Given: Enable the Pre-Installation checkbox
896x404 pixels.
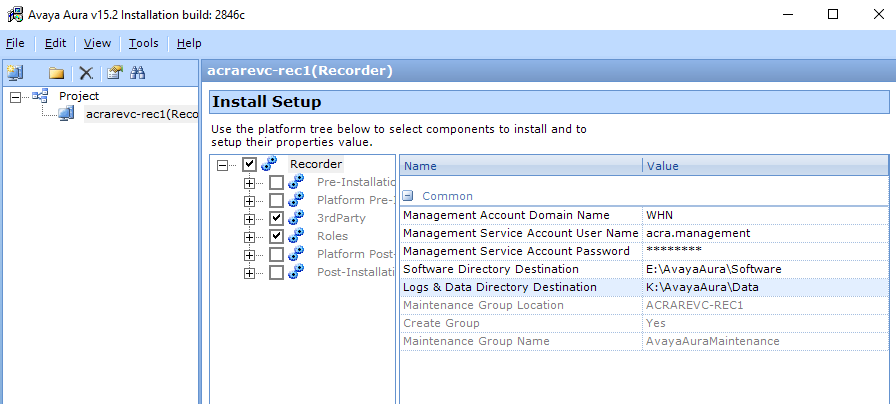Looking at the screenshot, I should (276, 182).
